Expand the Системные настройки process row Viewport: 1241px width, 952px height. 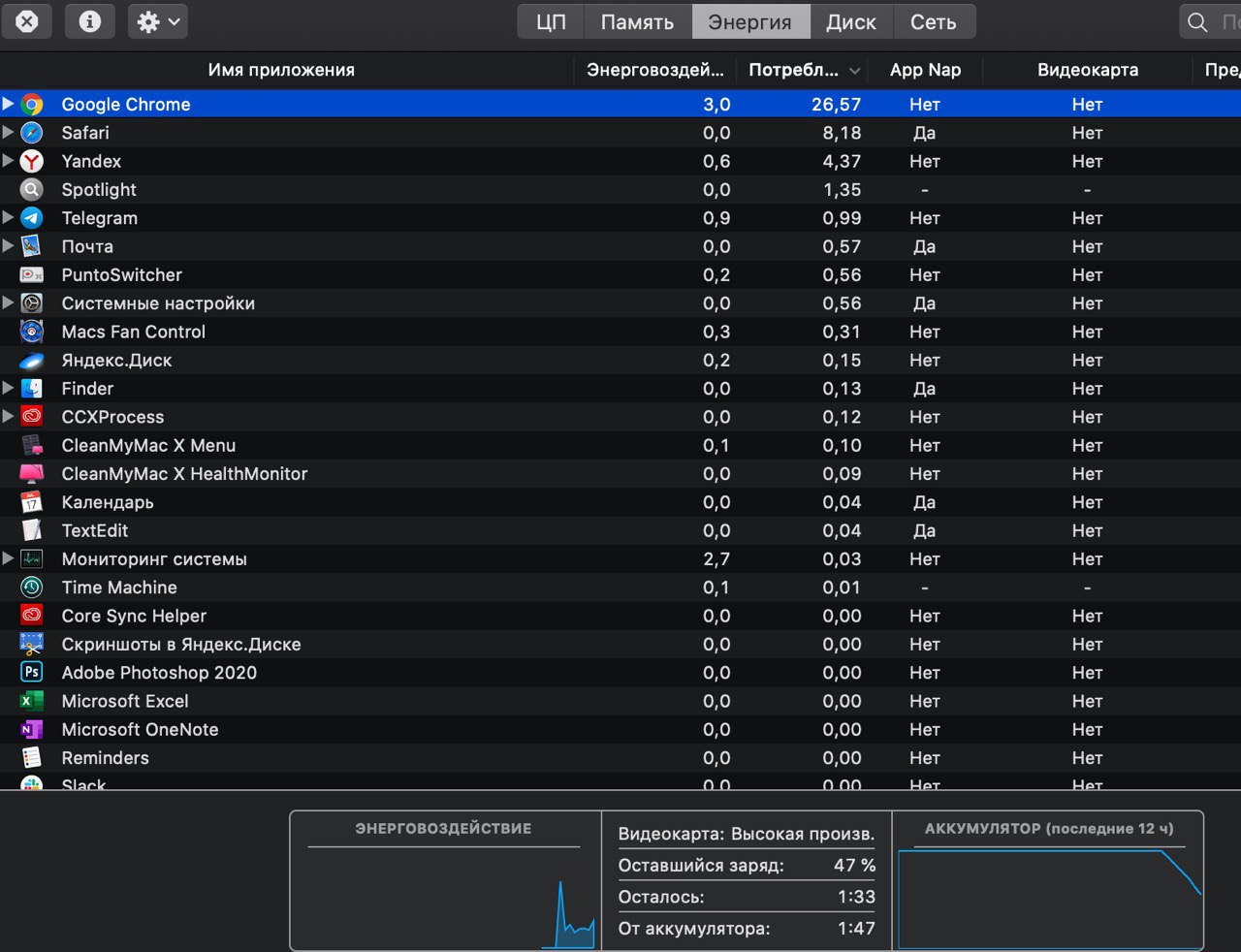[x=8, y=302]
